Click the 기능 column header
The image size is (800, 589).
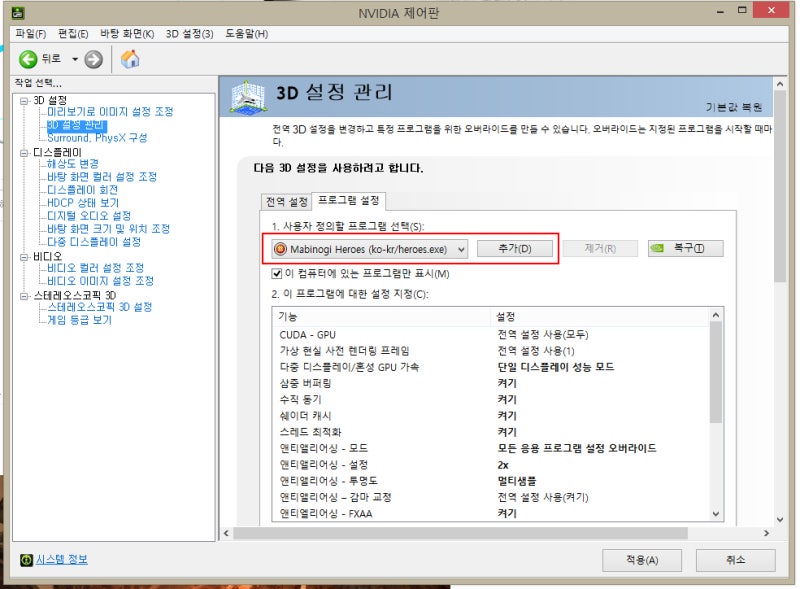pyautogui.click(x=381, y=317)
